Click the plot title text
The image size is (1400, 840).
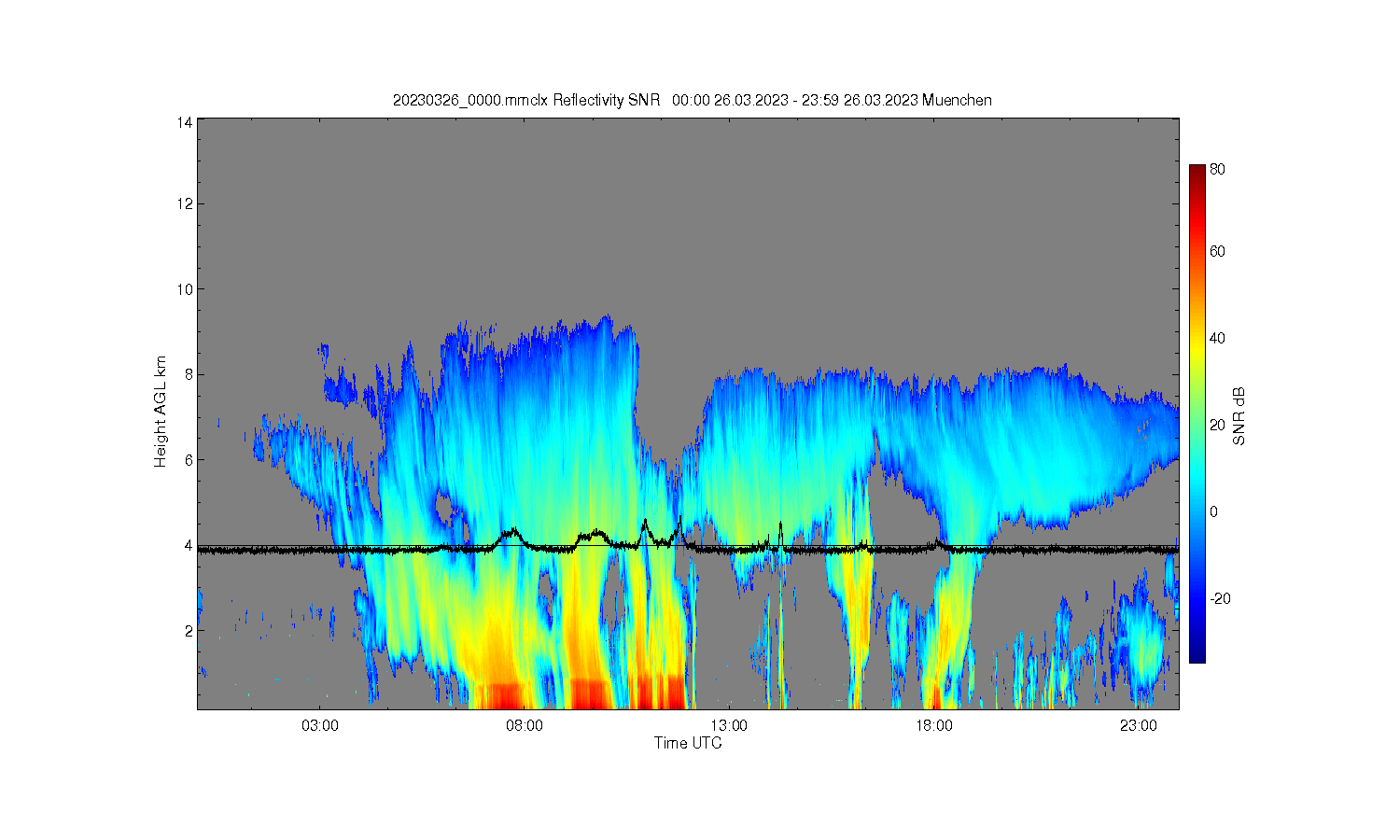pyautogui.click(x=693, y=100)
